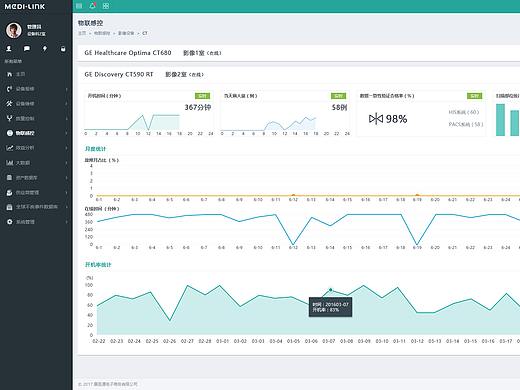Click the PACS system count label

[x=466, y=124]
